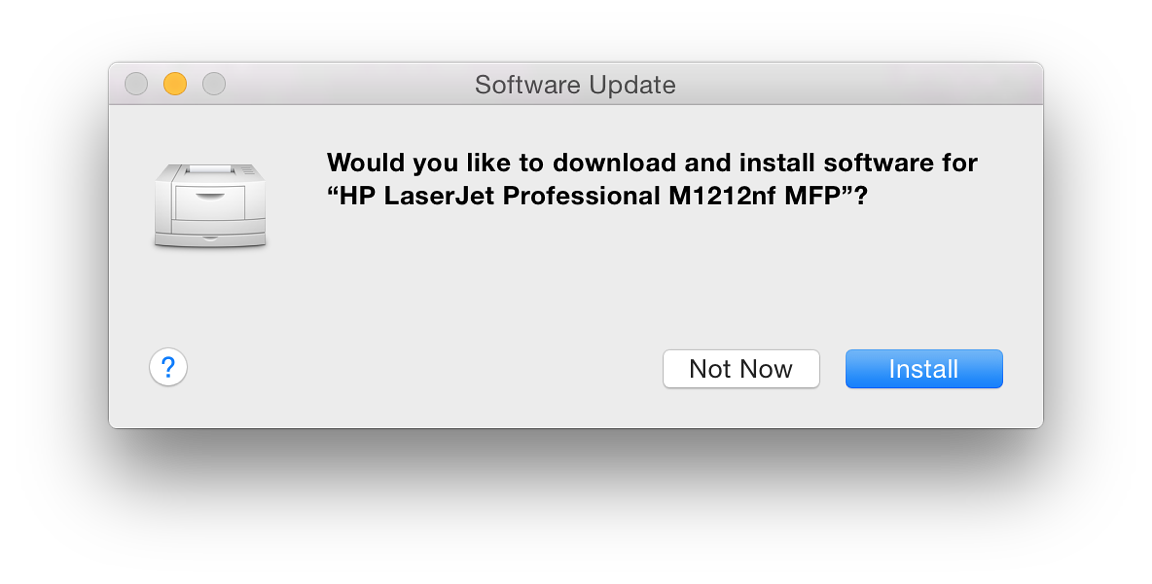Viewport: 1152px width, 584px height.
Task: Click the blue Install button
Action: (x=924, y=368)
